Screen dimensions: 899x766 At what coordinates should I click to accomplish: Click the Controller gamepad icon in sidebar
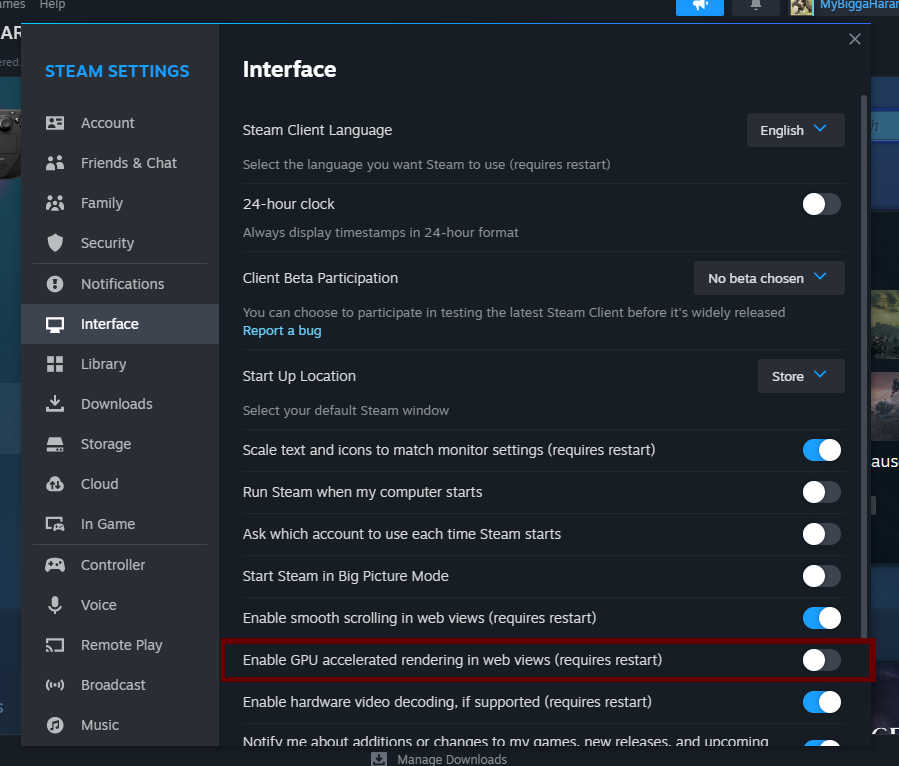coord(55,565)
